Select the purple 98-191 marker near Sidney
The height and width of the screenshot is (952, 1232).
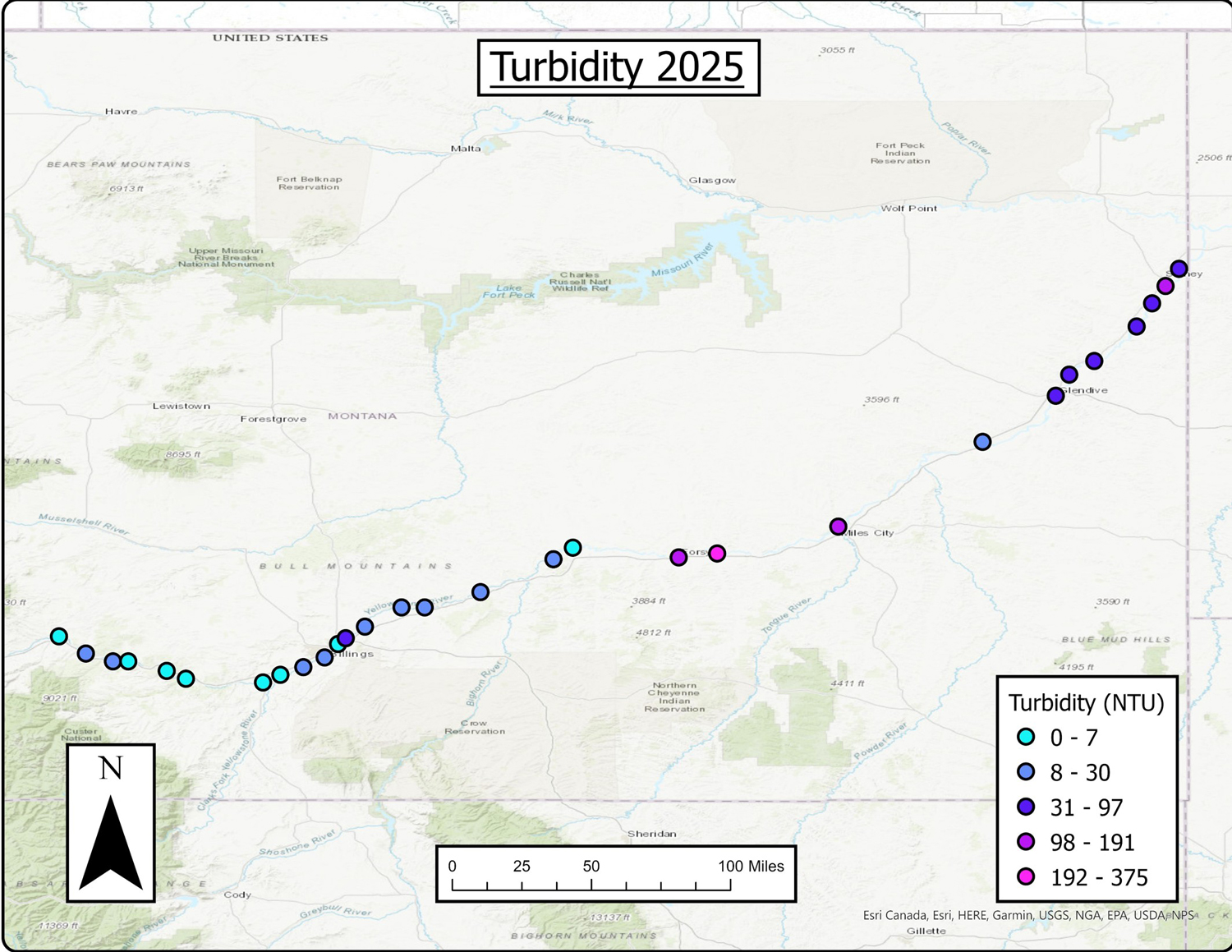tap(1164, 286)
